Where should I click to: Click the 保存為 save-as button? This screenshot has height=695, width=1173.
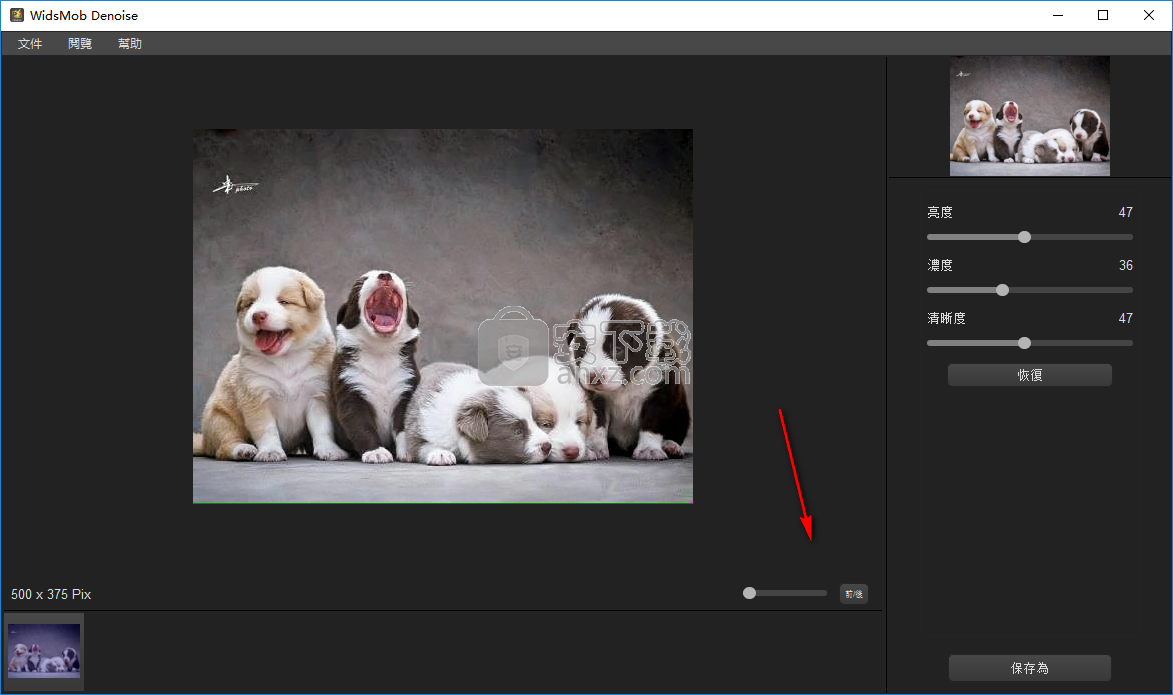tap(1029, 668)
